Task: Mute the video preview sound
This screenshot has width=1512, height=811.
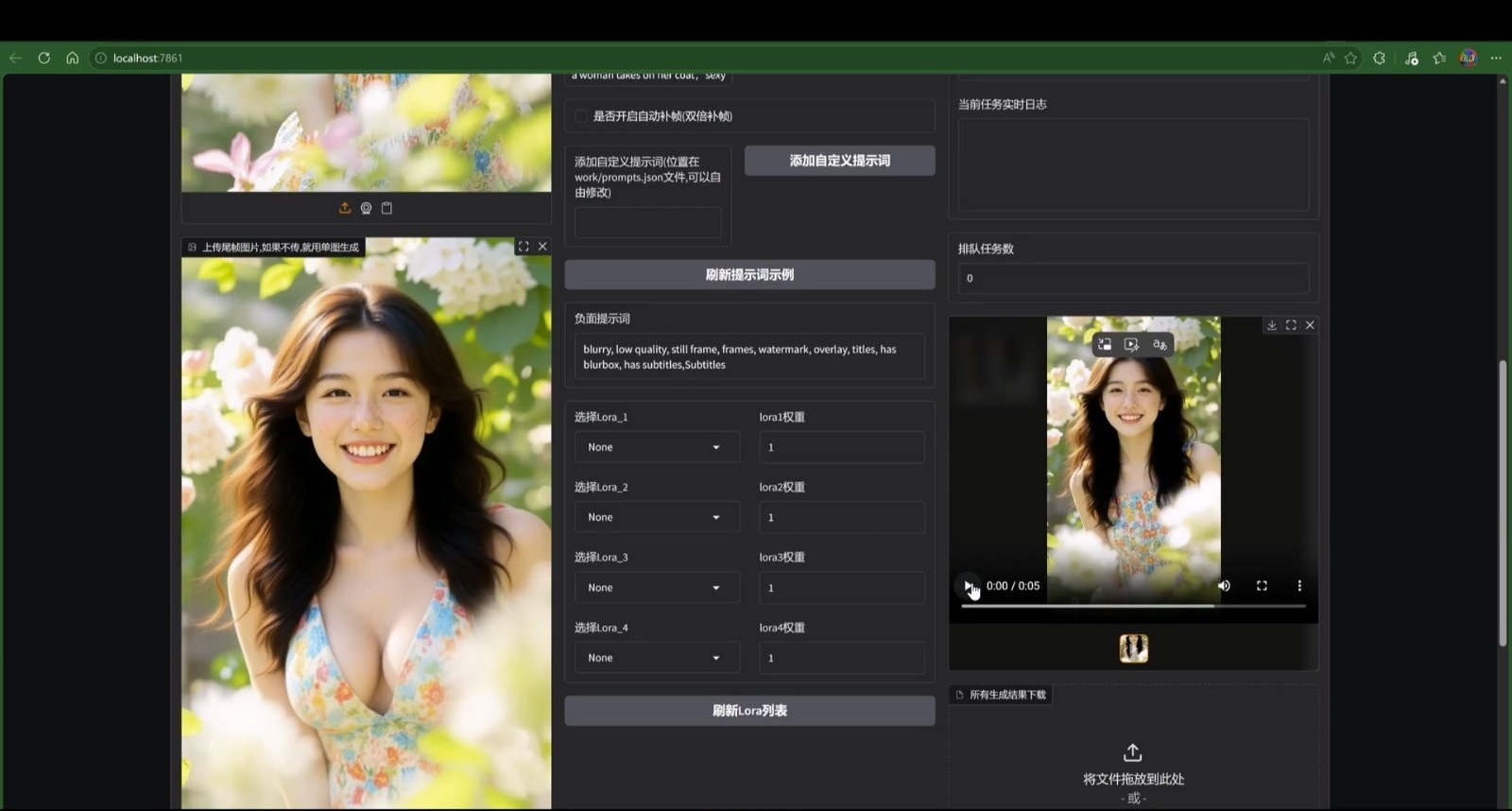Action: [x=1224, y=586]
